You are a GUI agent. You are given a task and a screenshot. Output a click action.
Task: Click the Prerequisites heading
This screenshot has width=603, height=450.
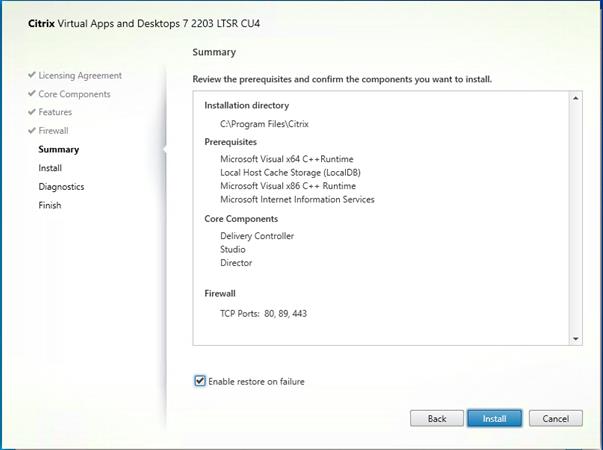coord(230,142)
